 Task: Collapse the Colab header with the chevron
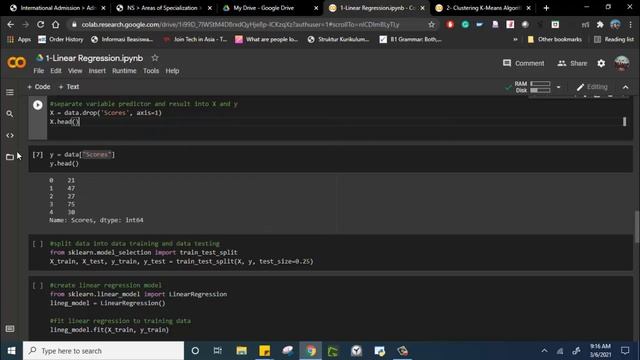point(625,87)
